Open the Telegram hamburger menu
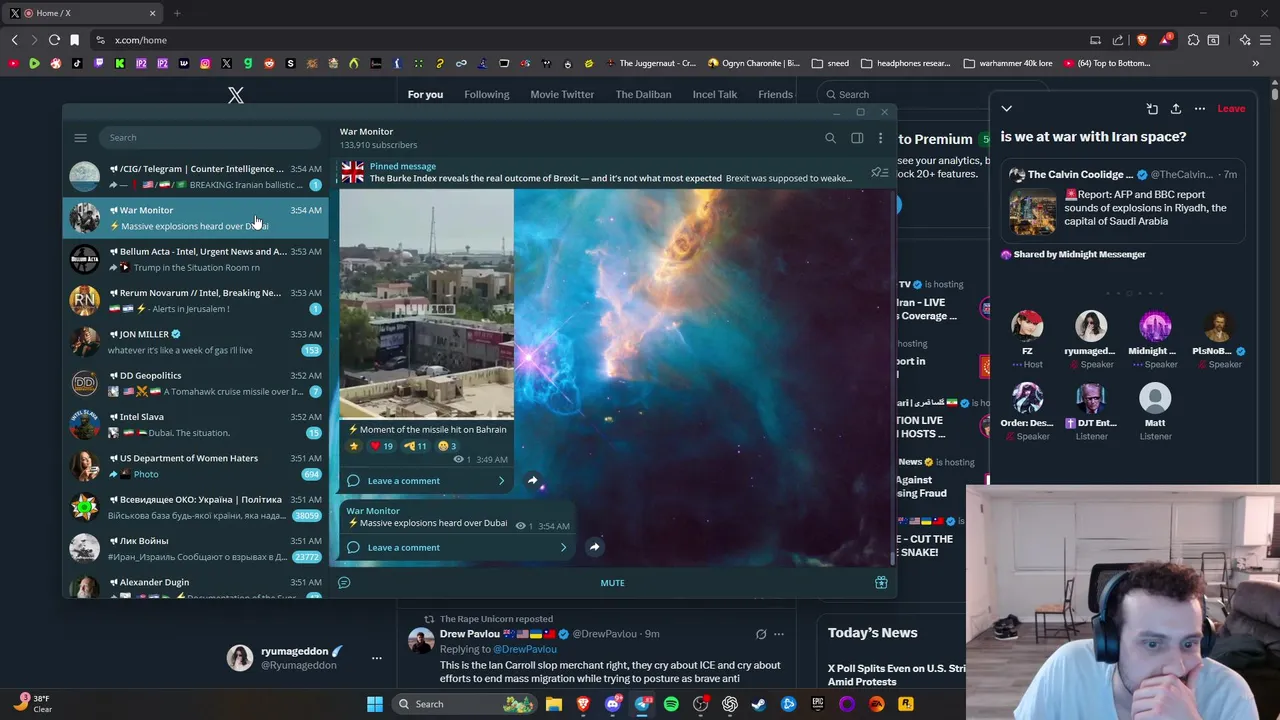1280x720 pixels. [81, 138]
